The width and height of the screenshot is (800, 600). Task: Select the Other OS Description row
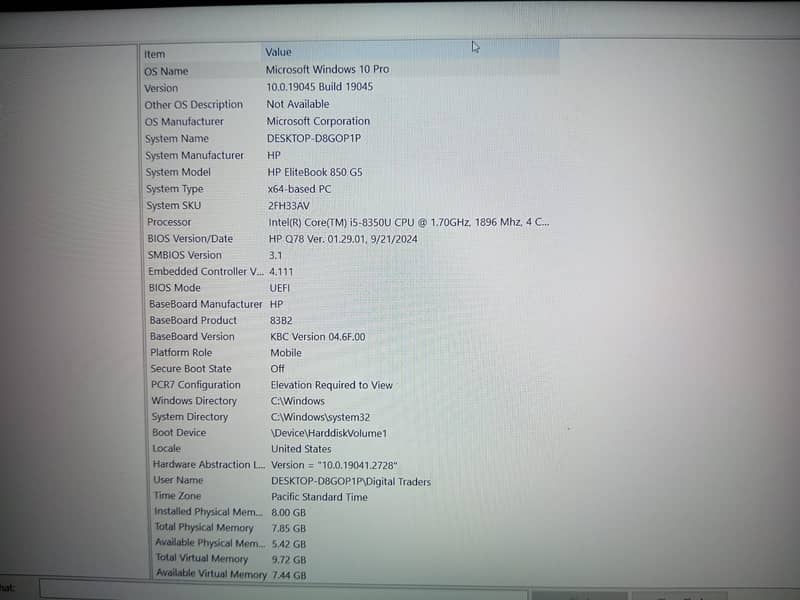point(194,104)
